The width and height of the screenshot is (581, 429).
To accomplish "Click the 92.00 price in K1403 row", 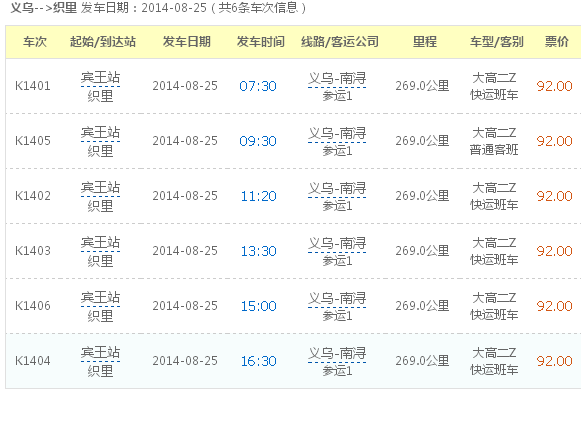I will click(554, 251).
